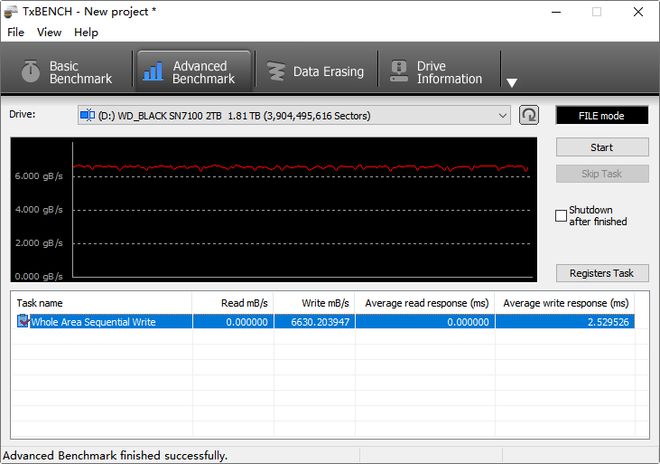
Task: Click the Basic Benchmark stopwatch icon
Action: (x=30, y=71)
